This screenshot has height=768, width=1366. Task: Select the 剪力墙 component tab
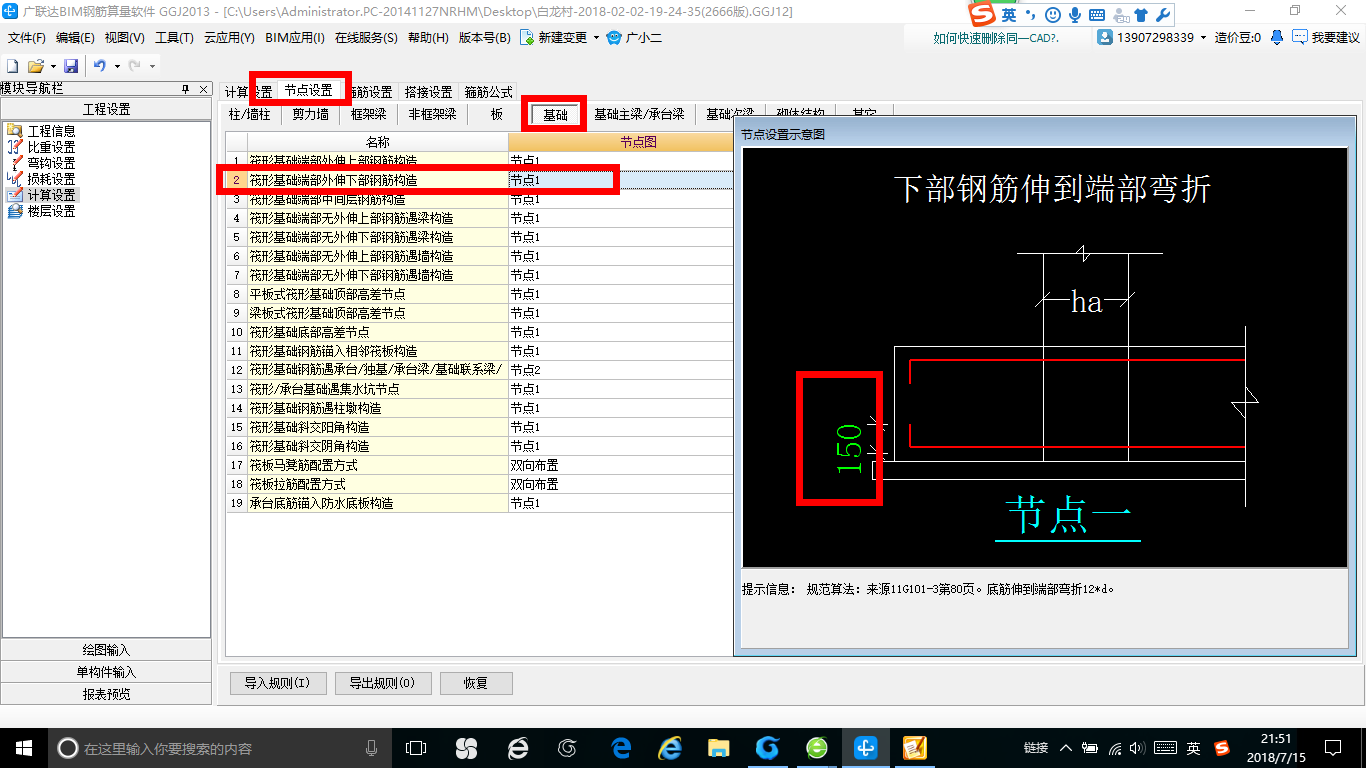pyautogui.click(x=310, y=114)
